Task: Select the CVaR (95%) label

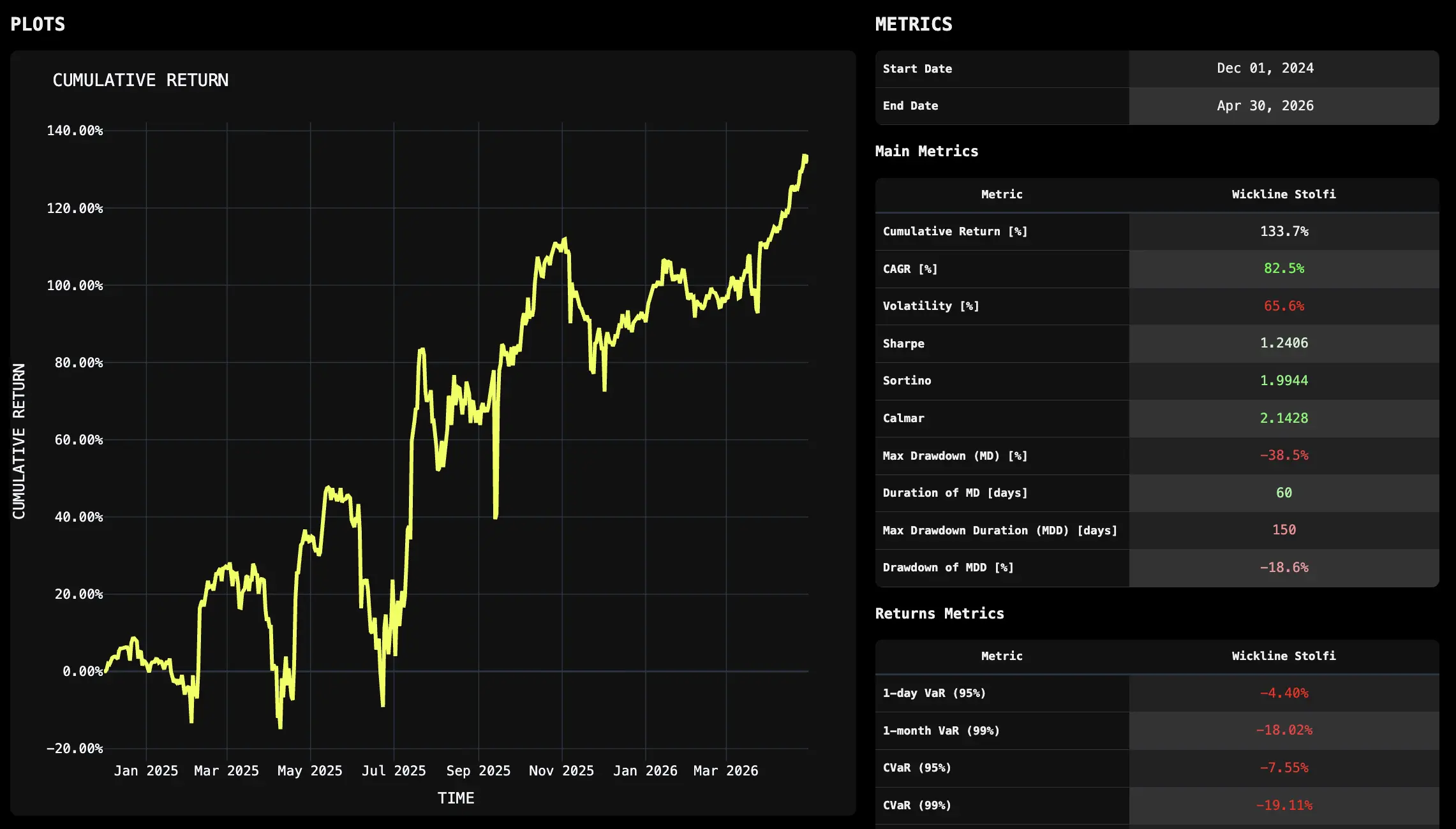Action: coord(917,768)
